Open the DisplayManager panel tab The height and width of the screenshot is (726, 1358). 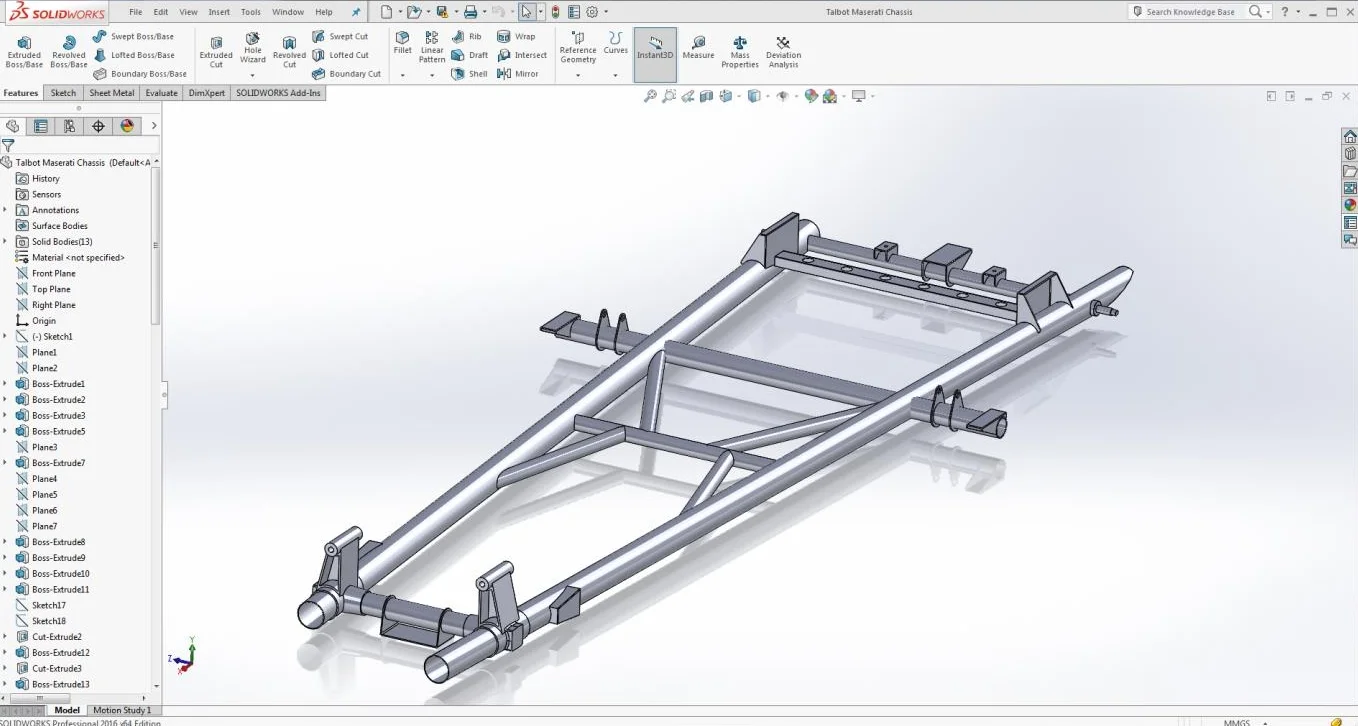[x=127, y=126]
